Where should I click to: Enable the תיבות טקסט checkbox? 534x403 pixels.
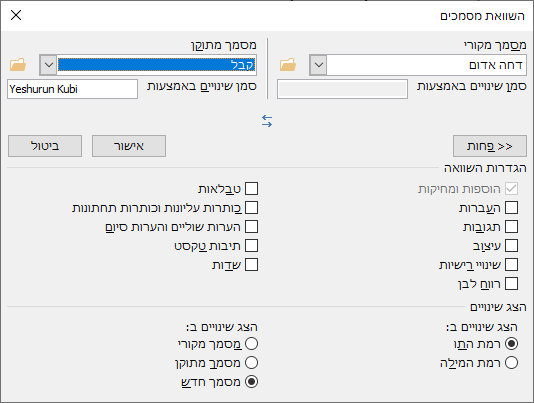click(x=251, y=246)
